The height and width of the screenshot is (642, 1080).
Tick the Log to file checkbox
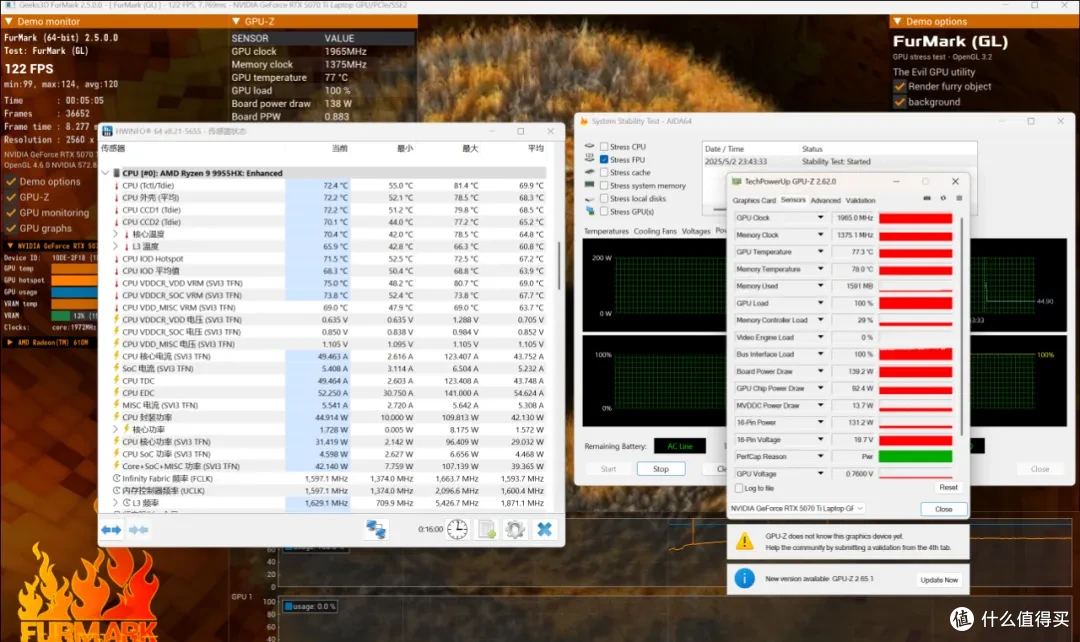739,488
